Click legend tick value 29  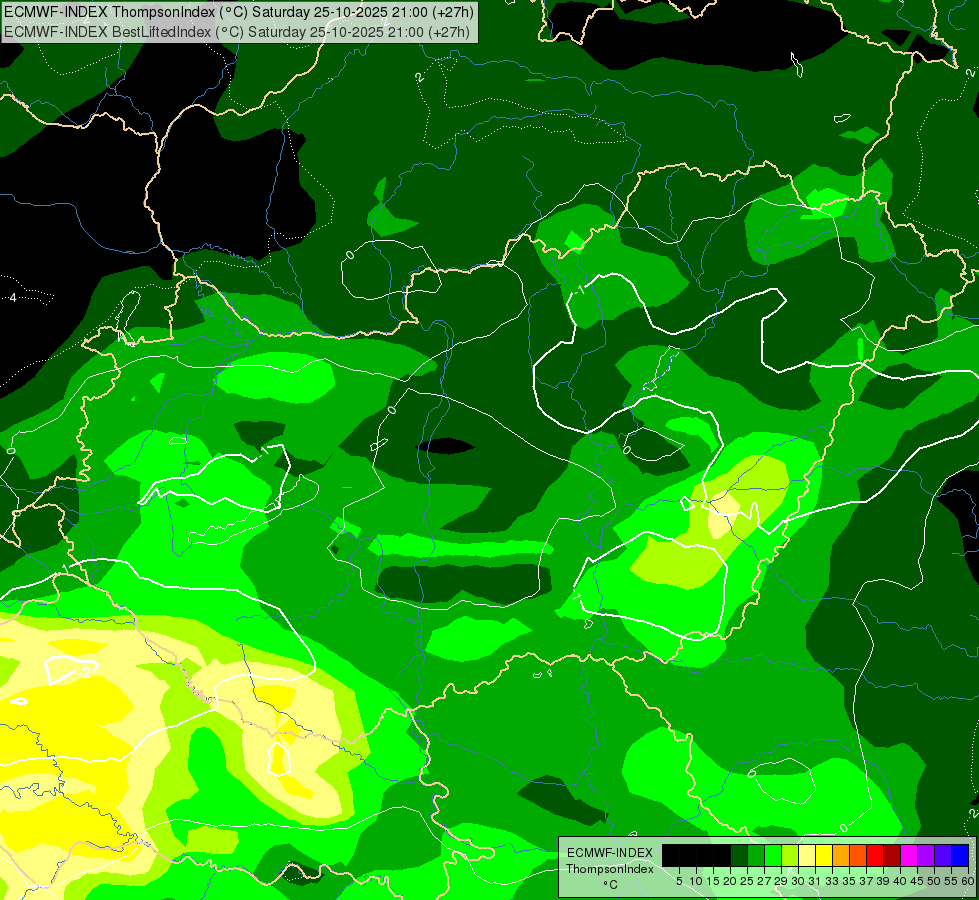[781, 881]
